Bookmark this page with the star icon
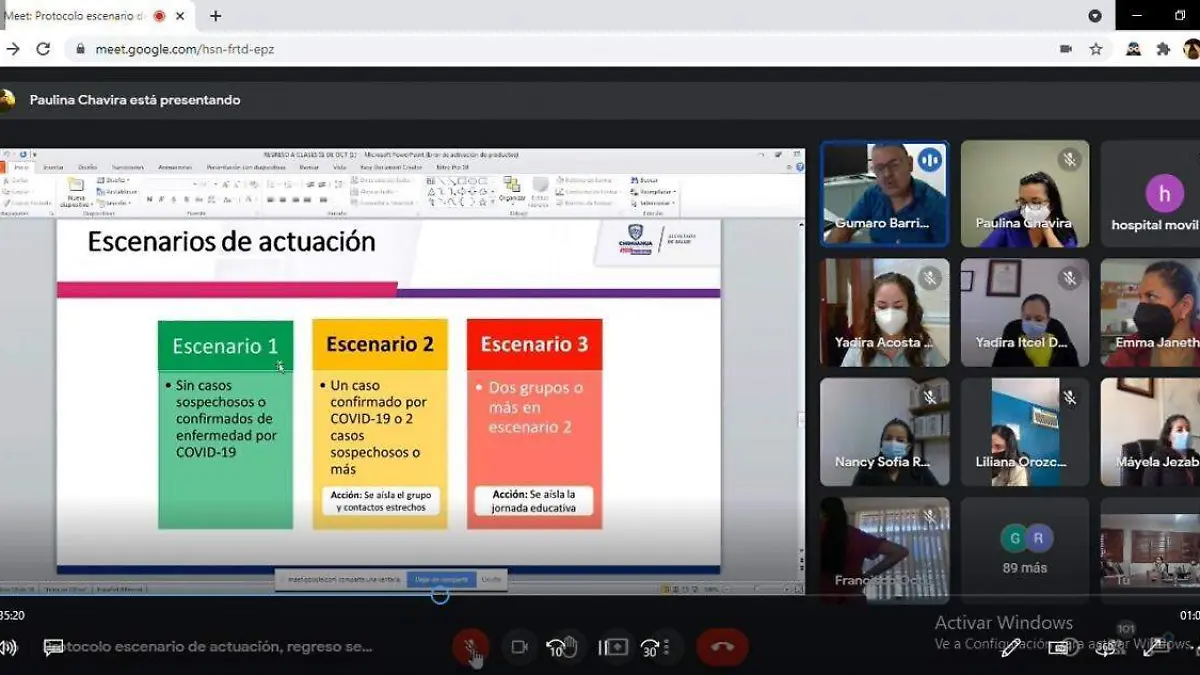 coord(1096,49)
